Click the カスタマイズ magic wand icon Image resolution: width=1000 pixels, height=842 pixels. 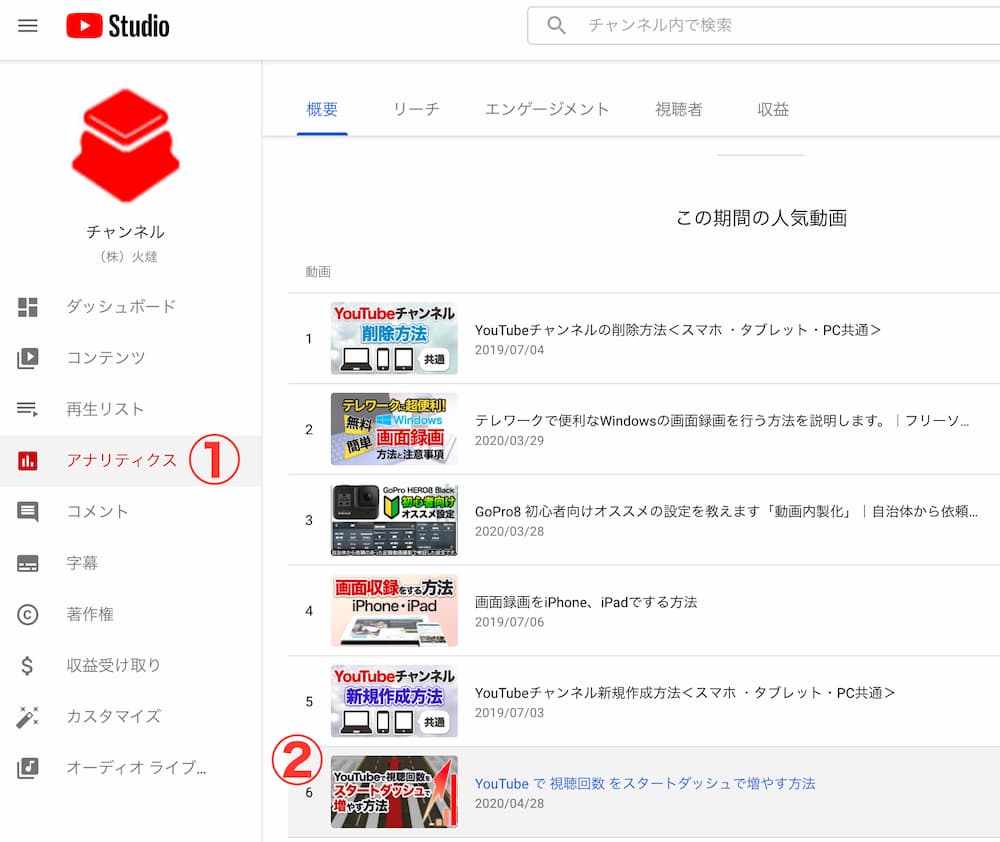click(x=27, y=717)
